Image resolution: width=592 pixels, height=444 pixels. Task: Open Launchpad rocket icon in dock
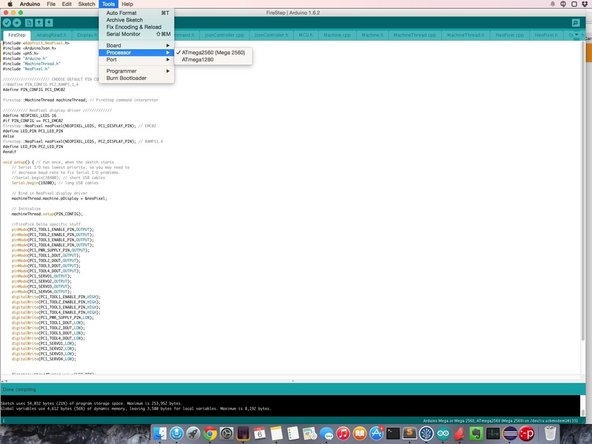(x=193, y=433)
